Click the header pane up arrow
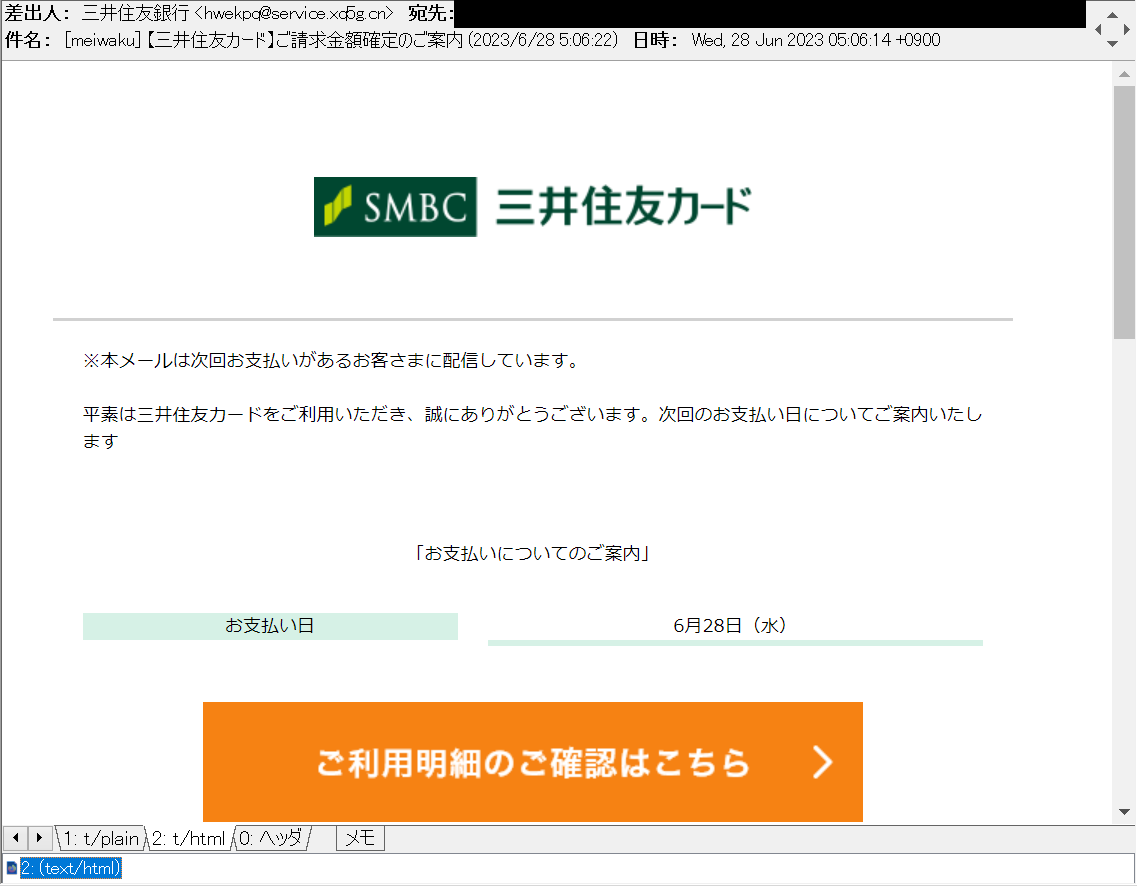The height and width of the screenshot is (886, 1137). [1112, 14]
